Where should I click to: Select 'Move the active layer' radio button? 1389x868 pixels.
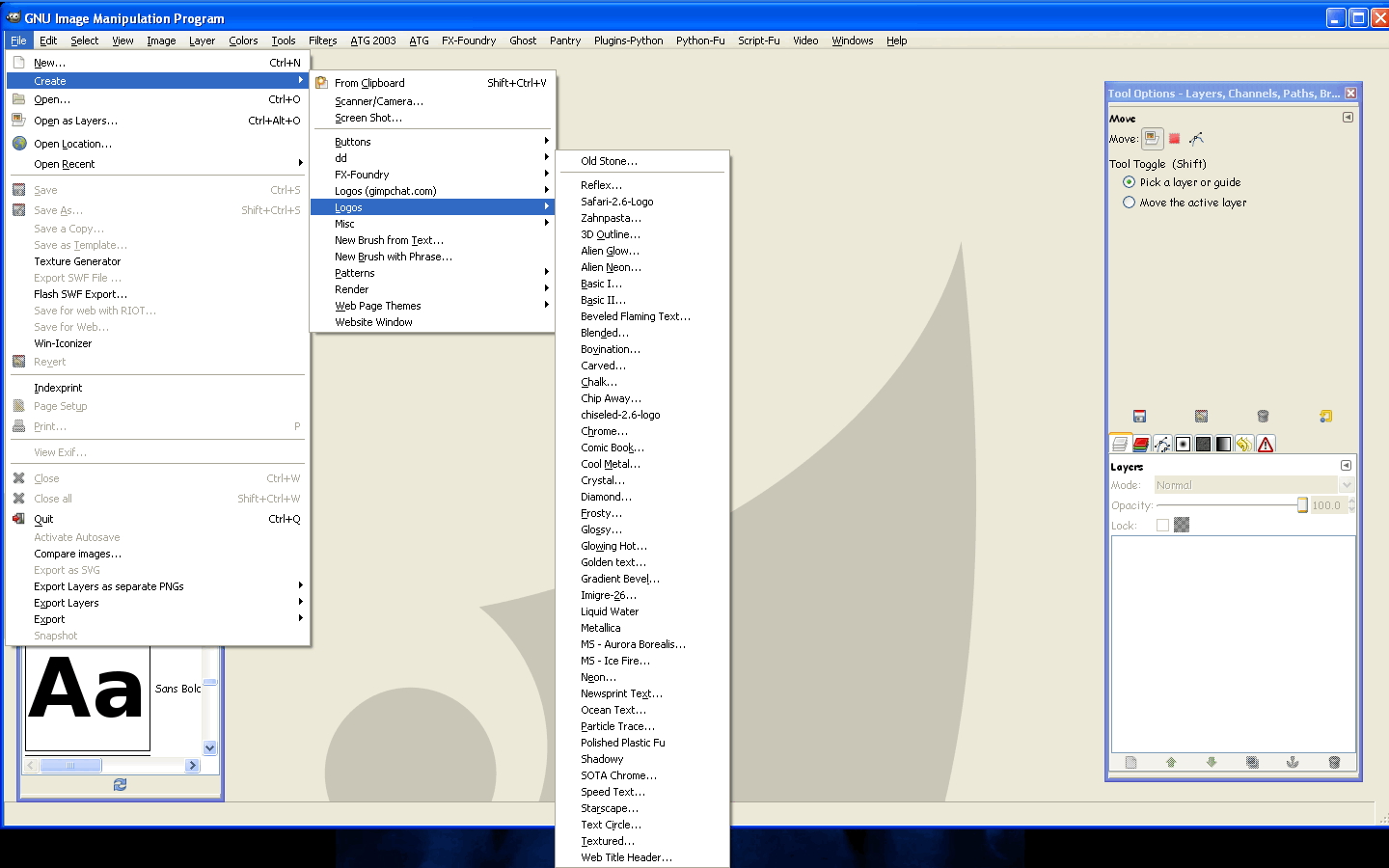[x=1129, y=203]
